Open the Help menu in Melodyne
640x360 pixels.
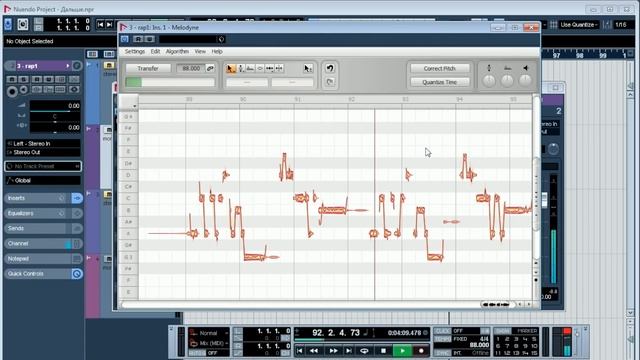217,51
